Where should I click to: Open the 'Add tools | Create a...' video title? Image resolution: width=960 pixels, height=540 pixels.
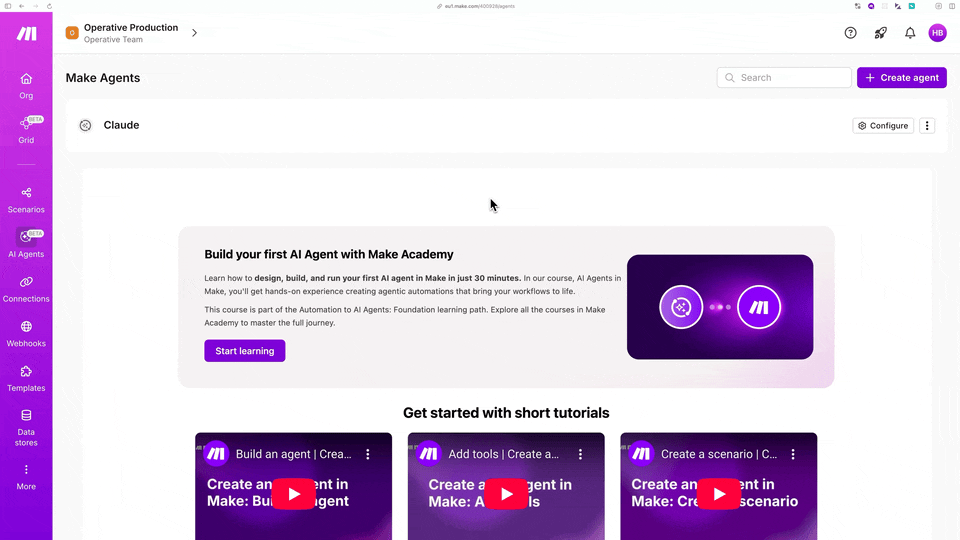(x=503, y=454)
